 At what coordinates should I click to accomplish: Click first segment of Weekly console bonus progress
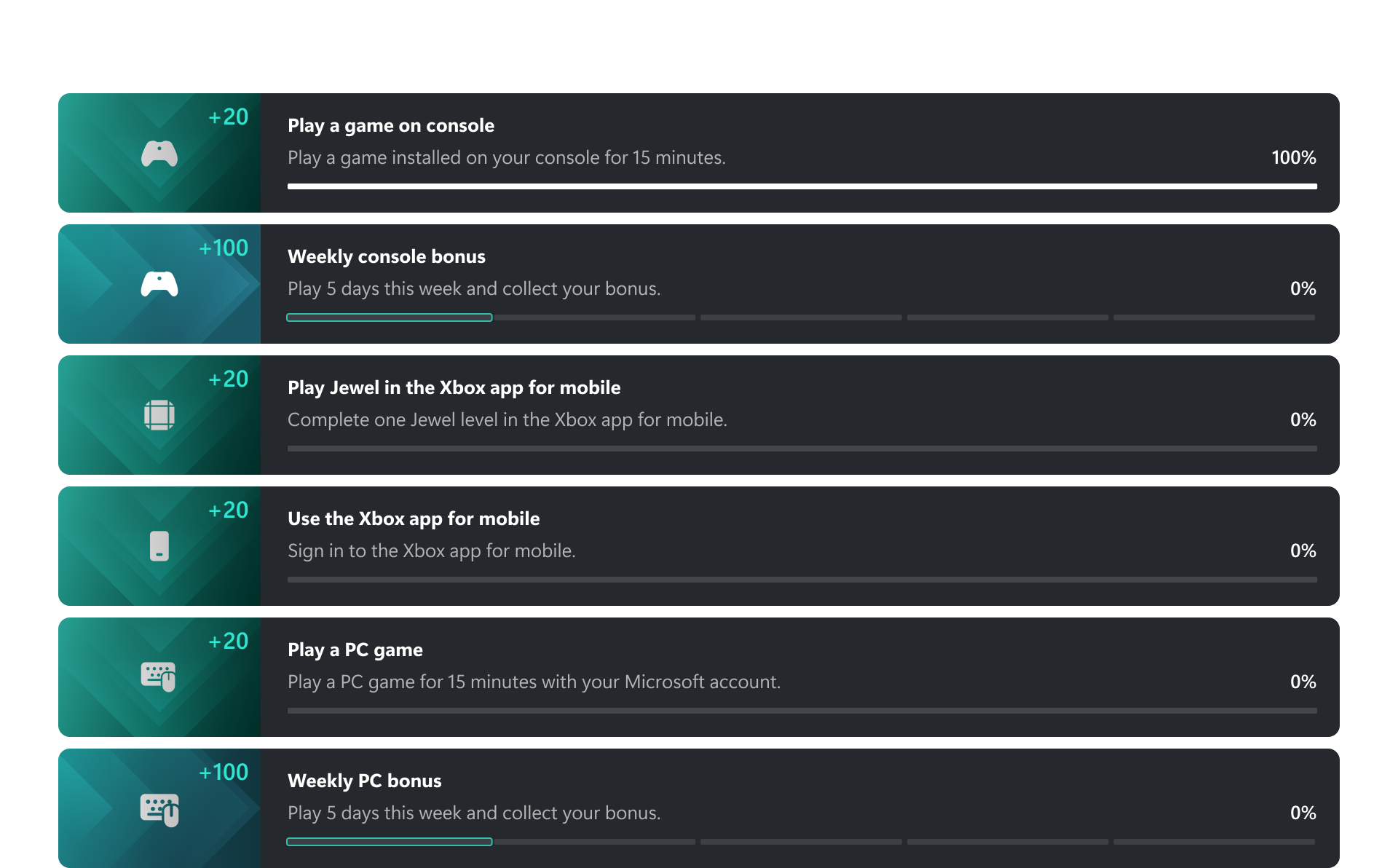coord(390,317)
